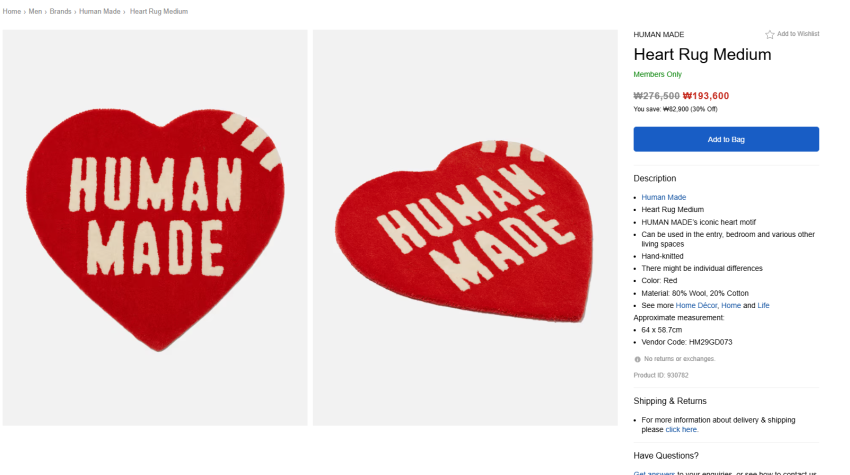The image size is (850, 475).
Task: Follow the 'Get answers' link
Action: [x=654, y=473]
